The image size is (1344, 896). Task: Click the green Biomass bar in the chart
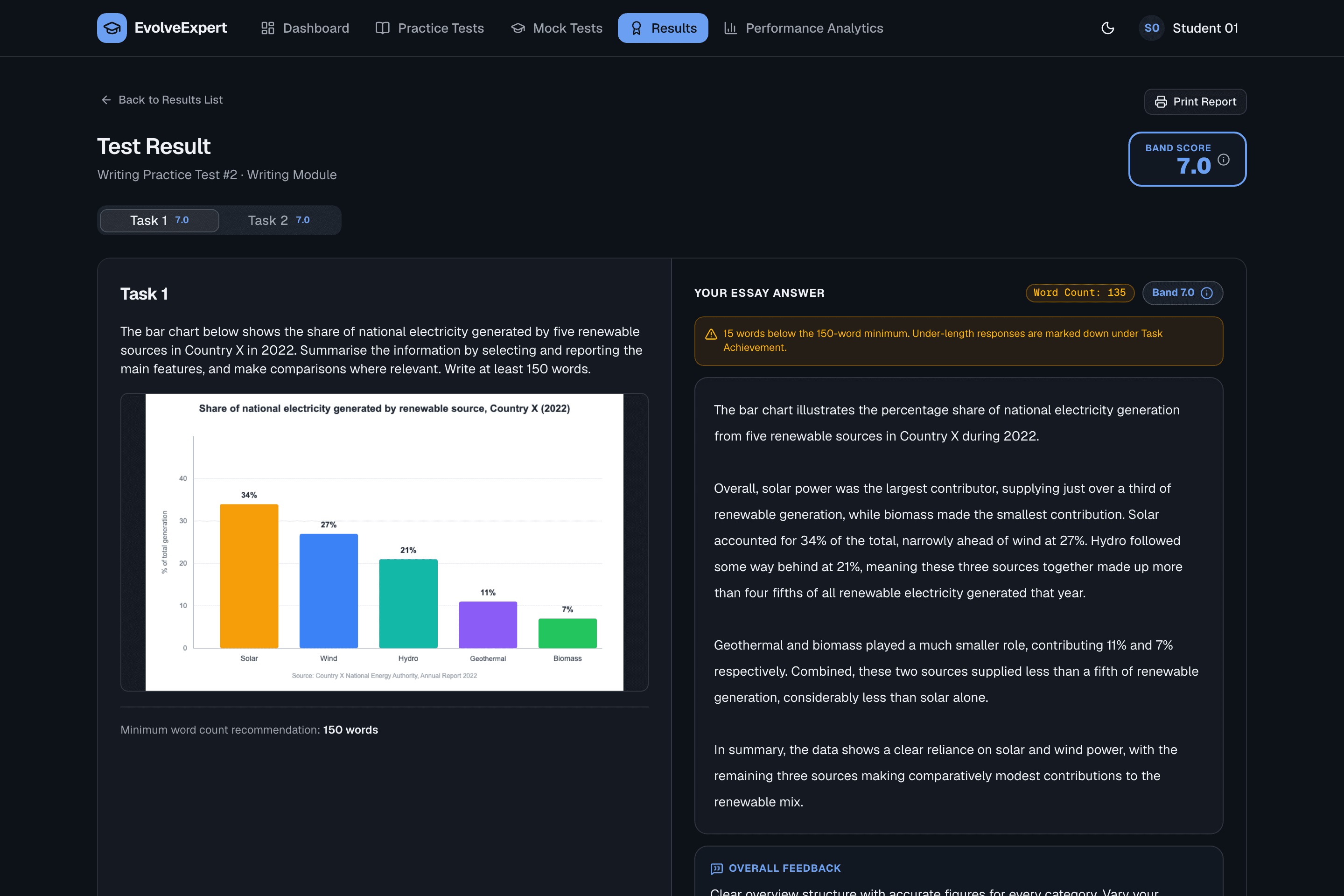[x=567, y=633]
